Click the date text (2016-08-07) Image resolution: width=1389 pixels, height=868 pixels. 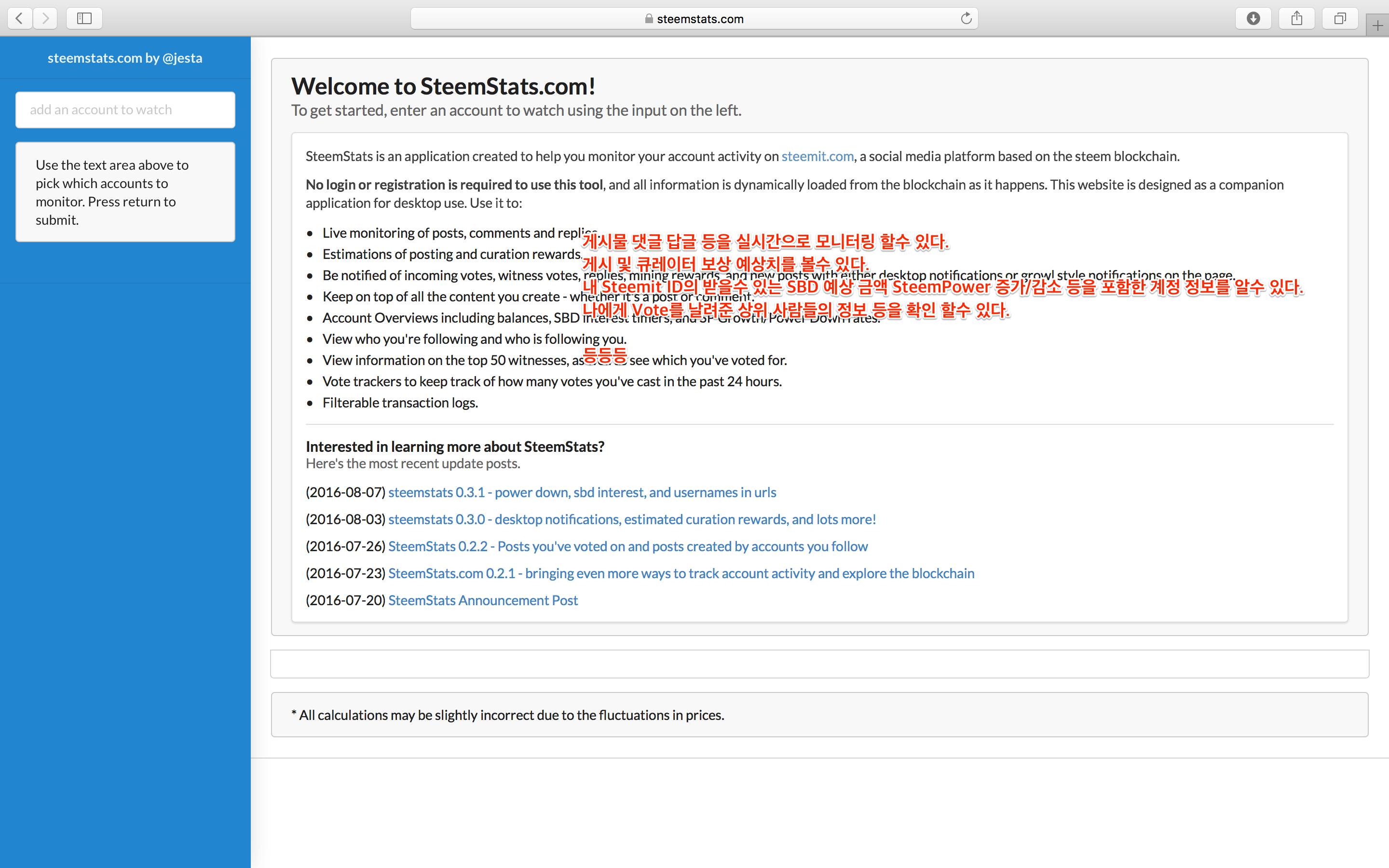tap(345, 492)
